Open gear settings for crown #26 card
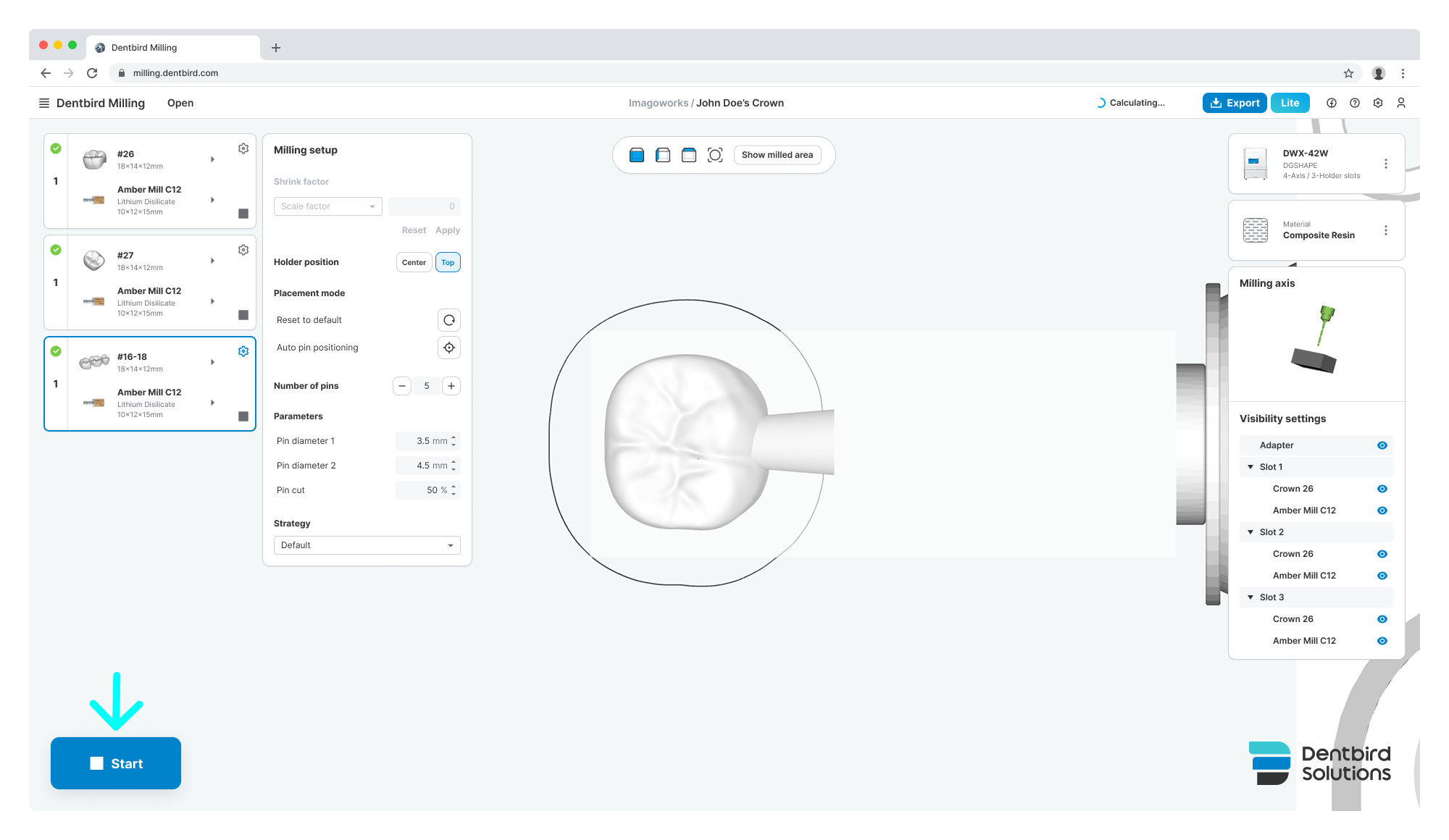The width and height of the screenshot is (1449, 840). point(243,148)
